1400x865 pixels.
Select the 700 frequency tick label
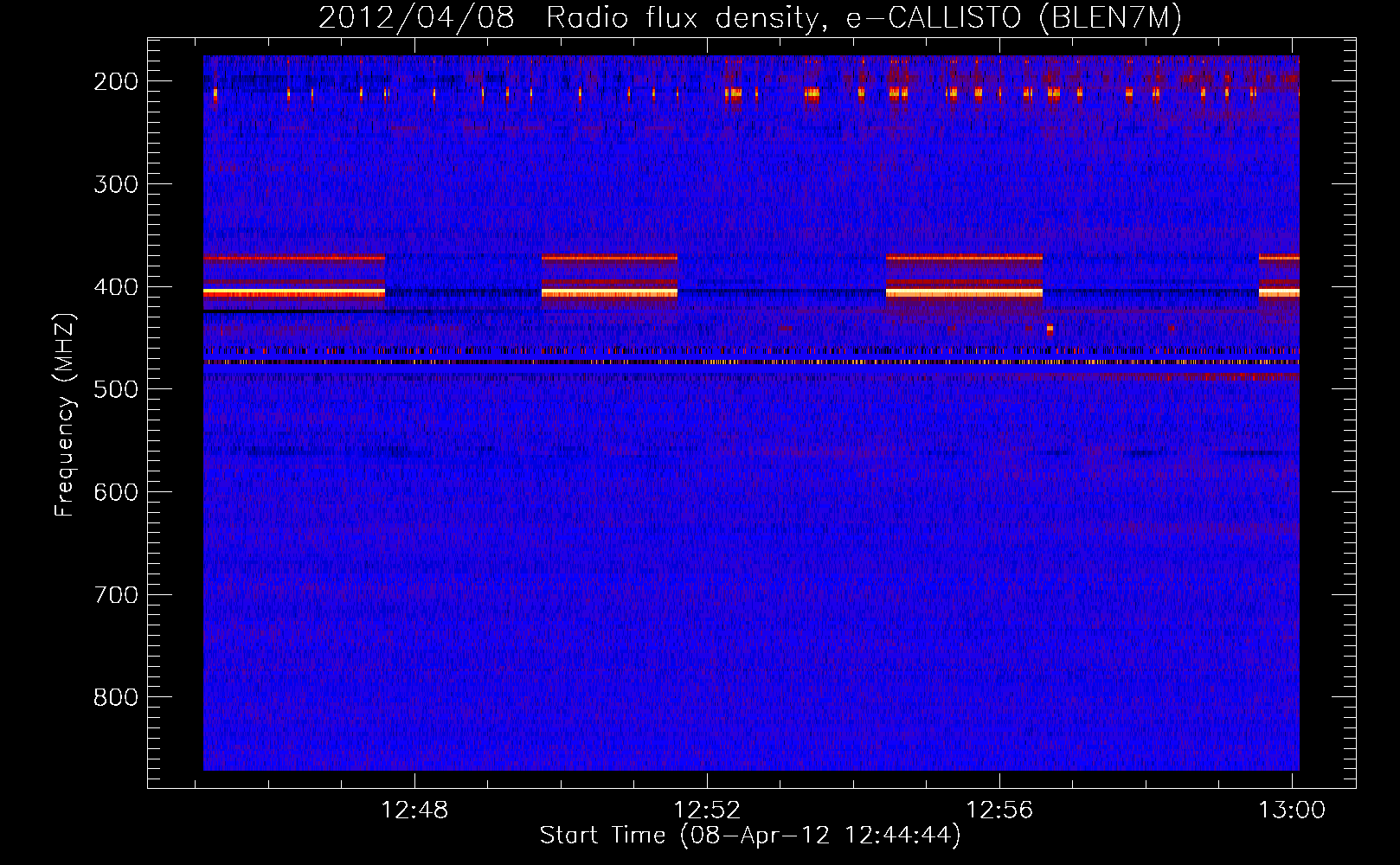[x=116, y=595]
